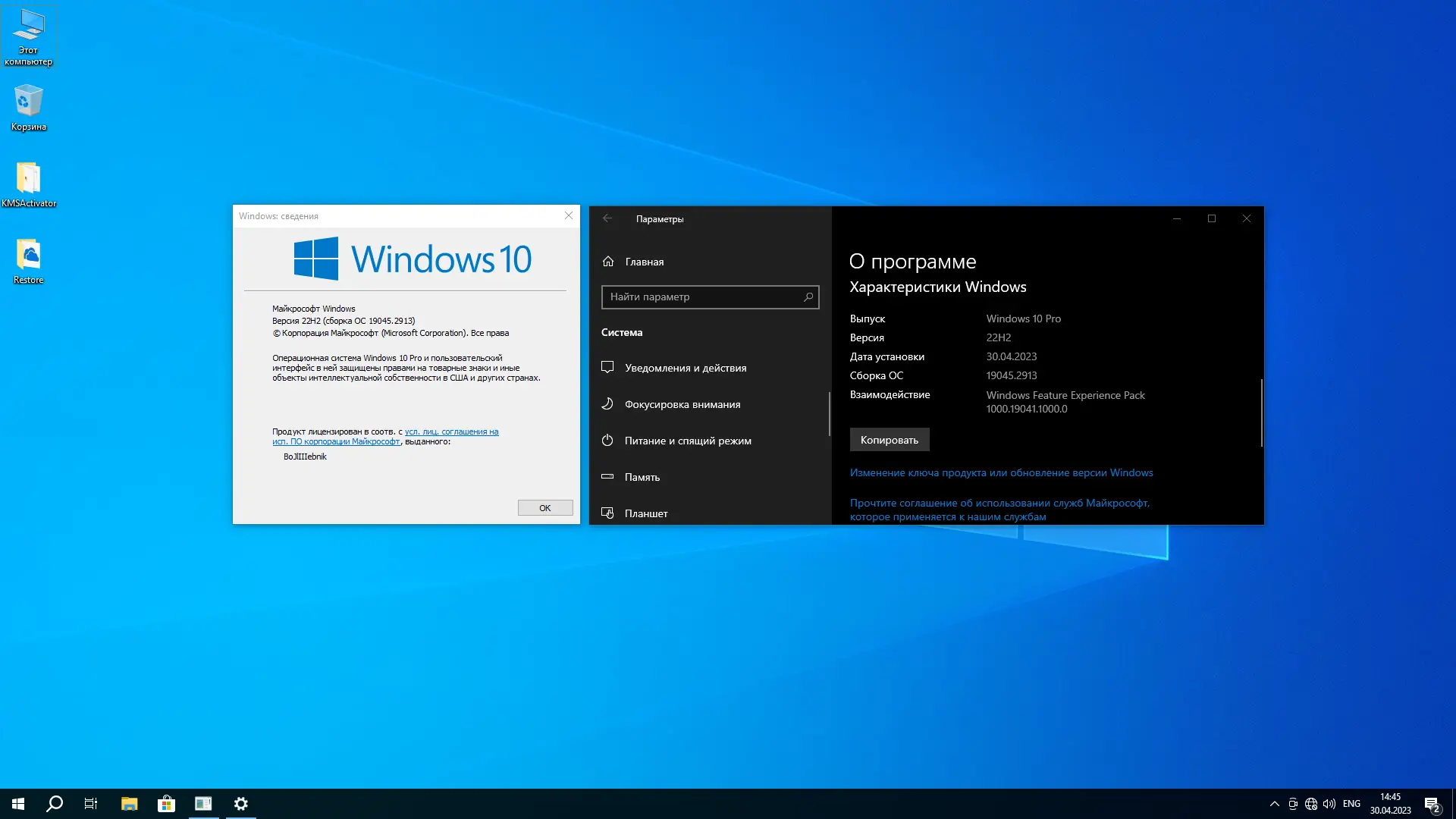Click the Home icon in Settings
Image resolution: width=1456 pixels, height=819 pixels.
pos(608,262)
